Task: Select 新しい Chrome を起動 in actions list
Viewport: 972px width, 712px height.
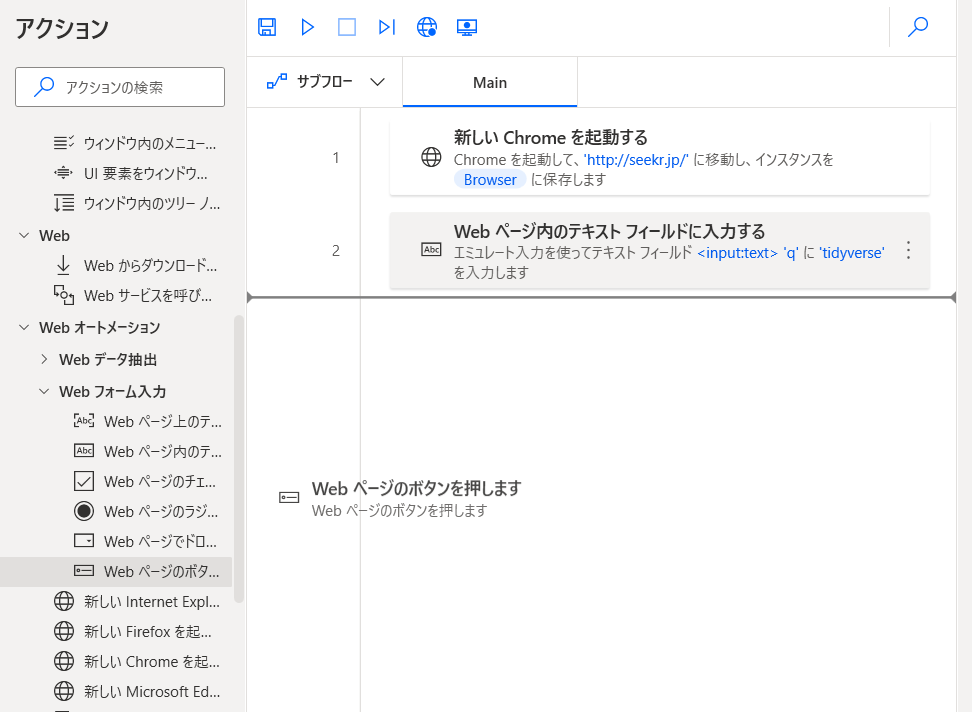Action: [x=135, y=662]
